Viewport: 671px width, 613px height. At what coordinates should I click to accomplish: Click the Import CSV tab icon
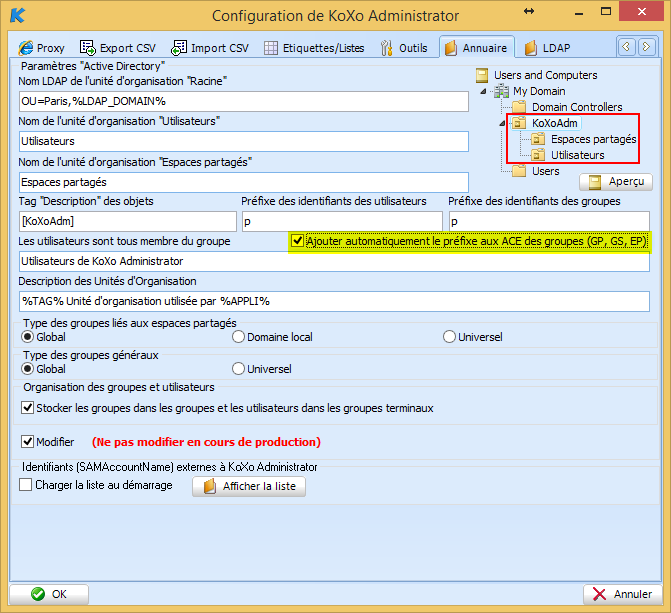click(179, 48)
